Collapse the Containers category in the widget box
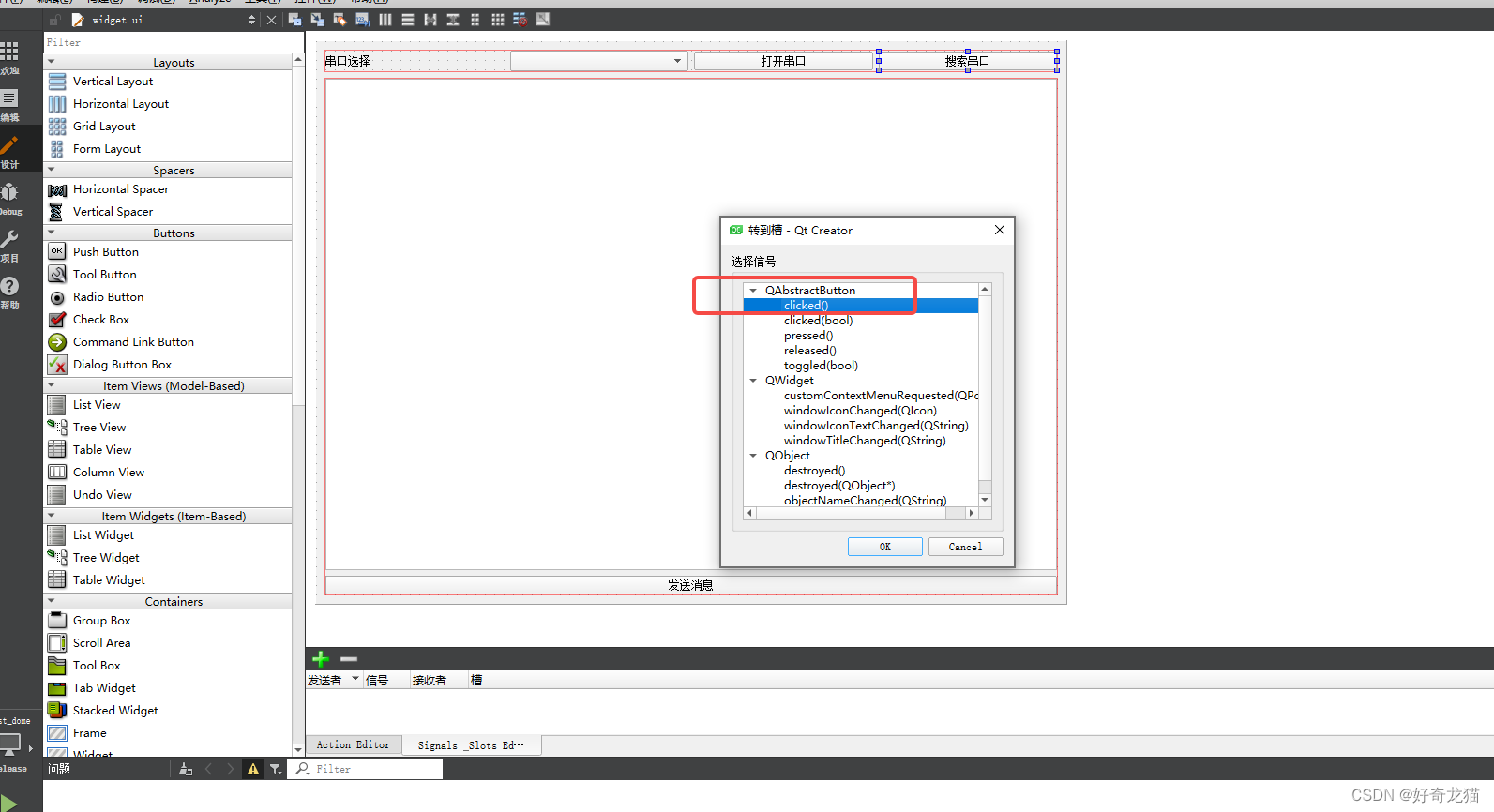 [51, 601]
